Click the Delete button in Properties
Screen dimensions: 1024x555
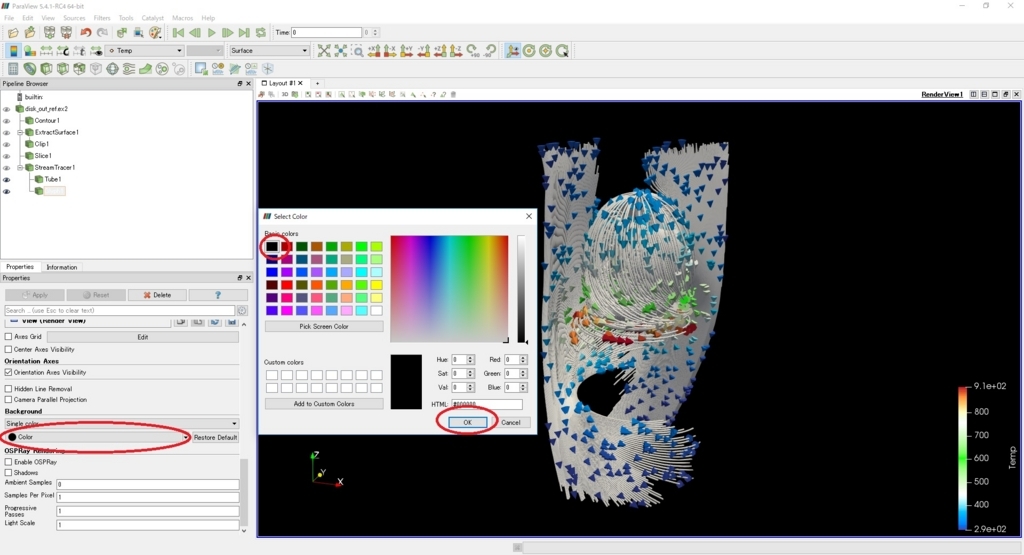(157, 295)
